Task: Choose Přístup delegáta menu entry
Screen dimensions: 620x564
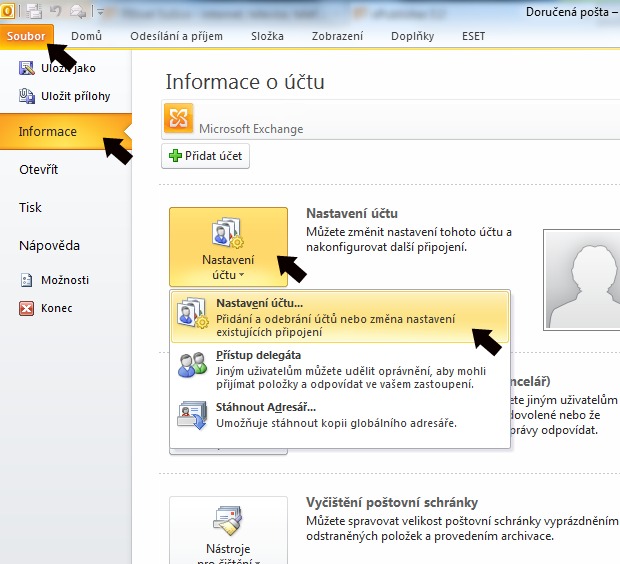Action: tap(340, 369)
